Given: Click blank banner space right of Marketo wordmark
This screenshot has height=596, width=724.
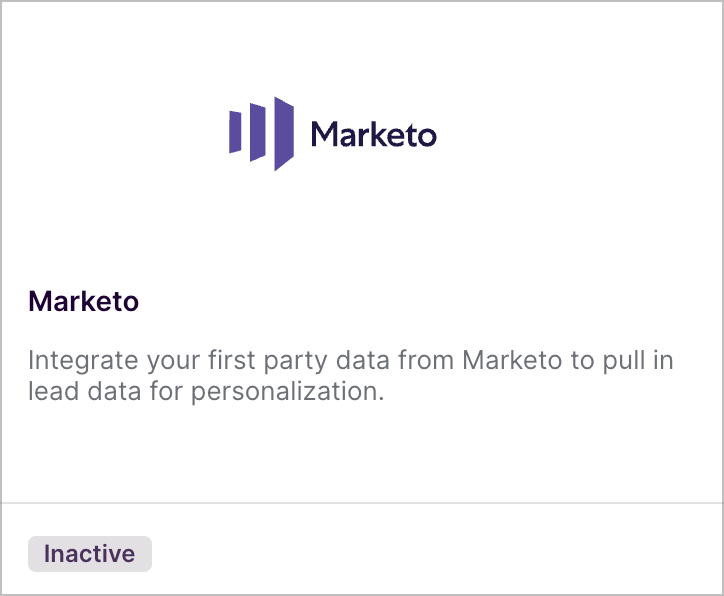Looking at the screenshot, I should [x=577, y=134].
